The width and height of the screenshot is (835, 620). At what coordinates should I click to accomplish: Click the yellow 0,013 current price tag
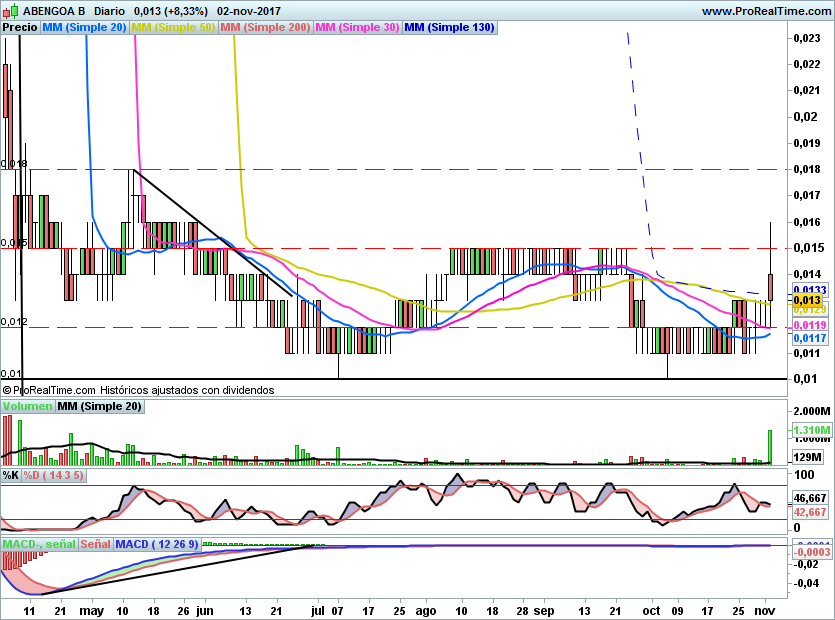[807, 300]
